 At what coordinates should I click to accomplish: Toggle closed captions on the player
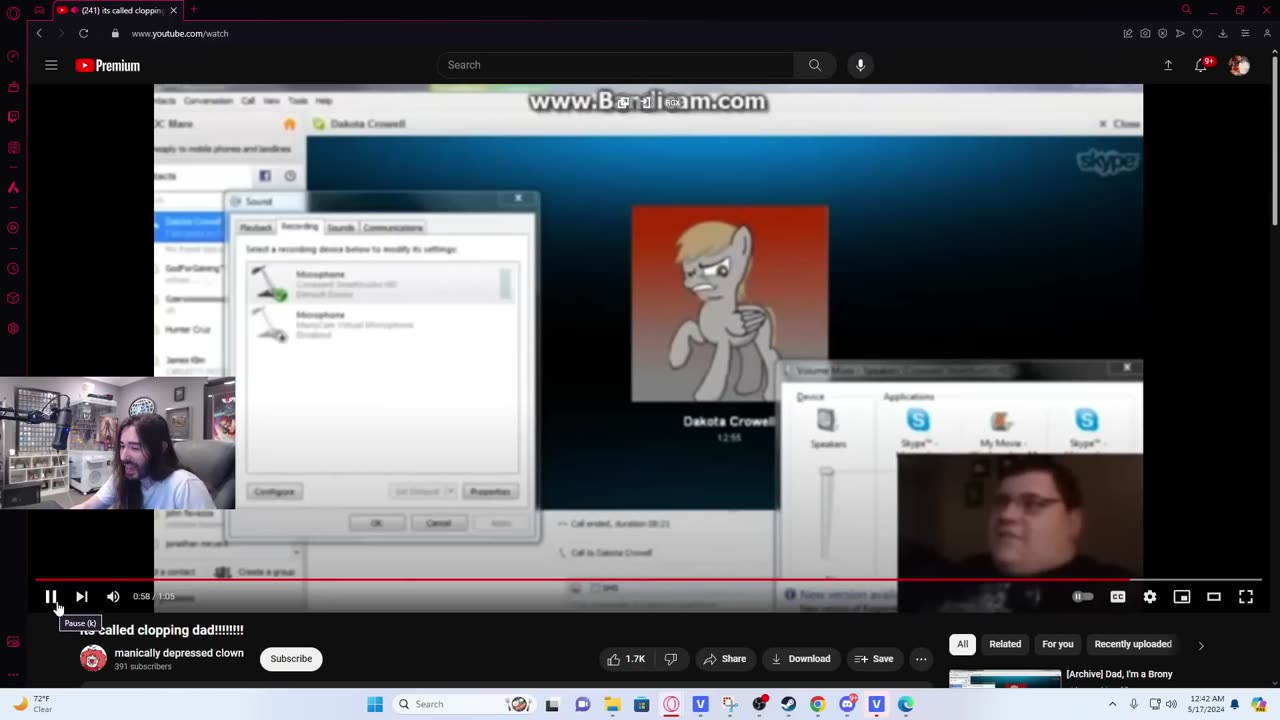pyautogui.click(x=1118, y=597)
